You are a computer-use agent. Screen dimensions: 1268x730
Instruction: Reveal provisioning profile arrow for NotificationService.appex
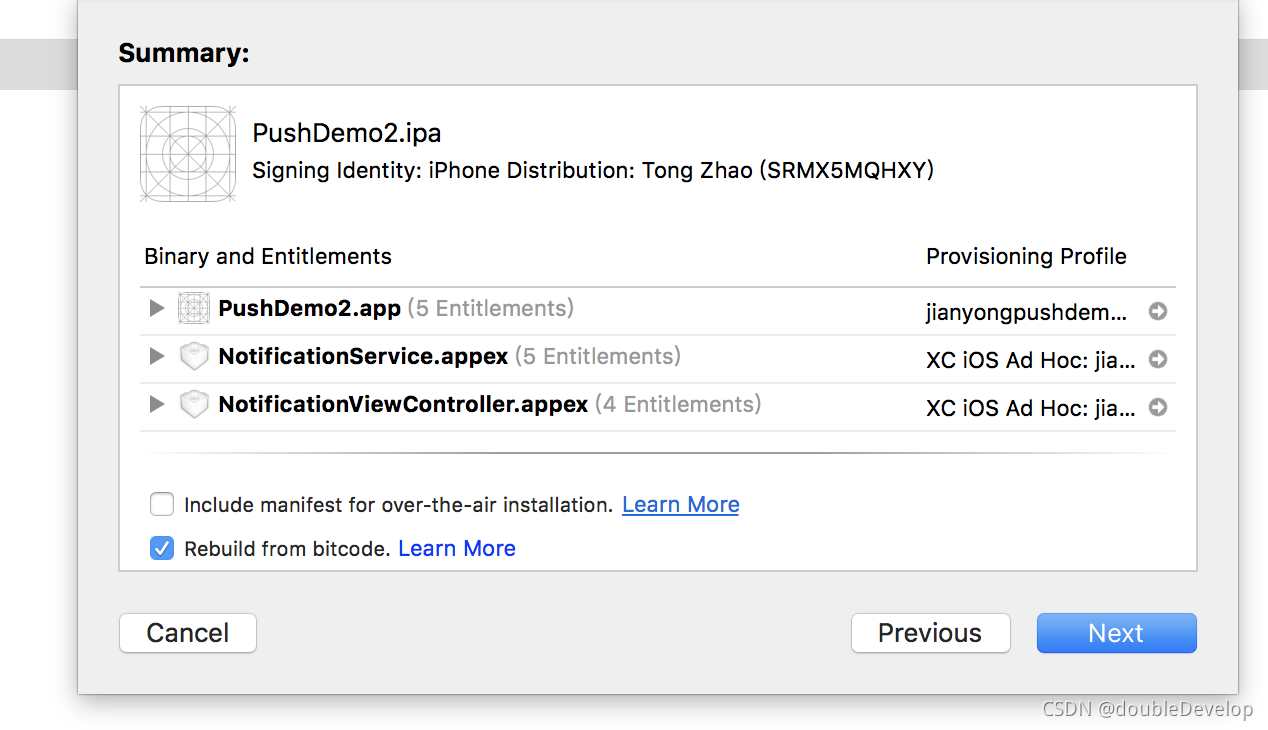(x=1158, y=359)
